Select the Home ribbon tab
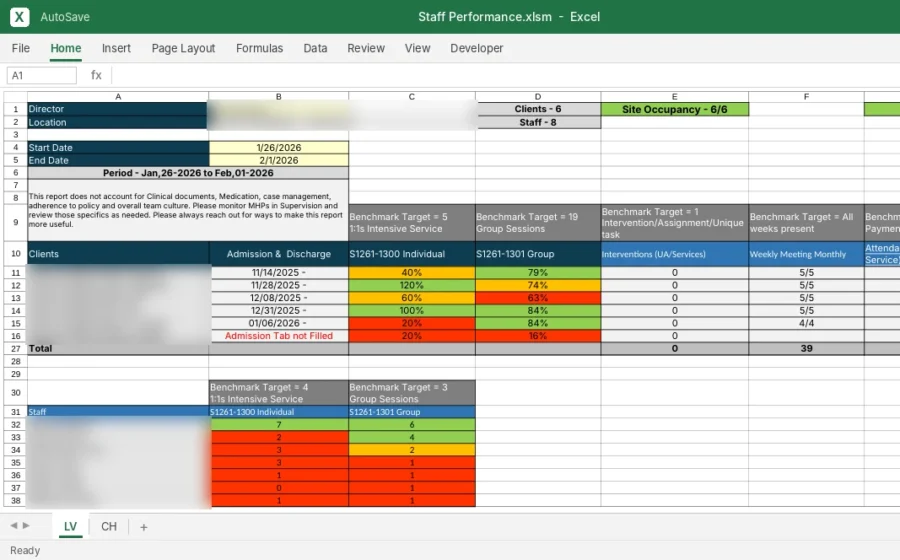Viewport: 900px width, 560px height. 65,48
